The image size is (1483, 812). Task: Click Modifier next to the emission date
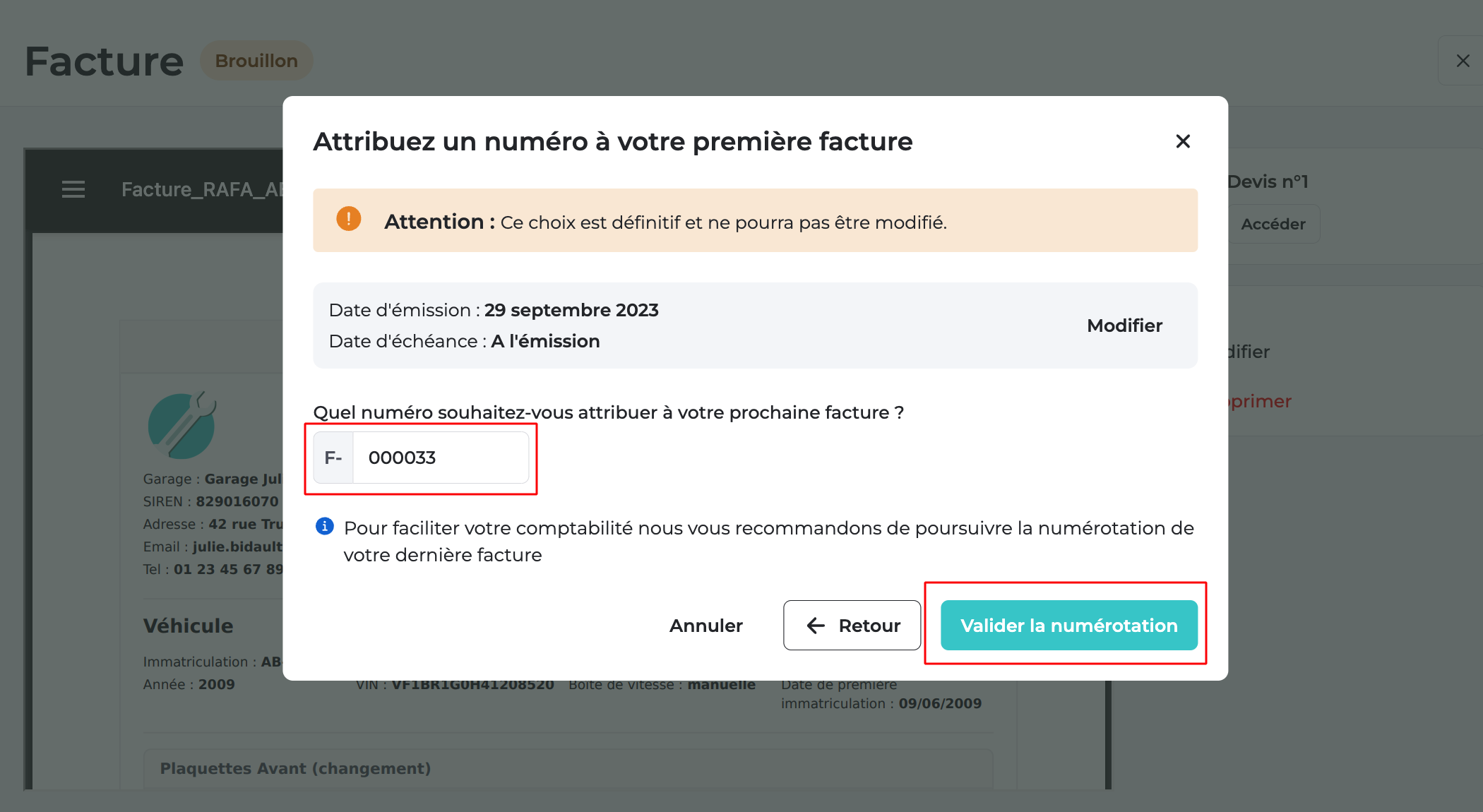pos(1124,326)
